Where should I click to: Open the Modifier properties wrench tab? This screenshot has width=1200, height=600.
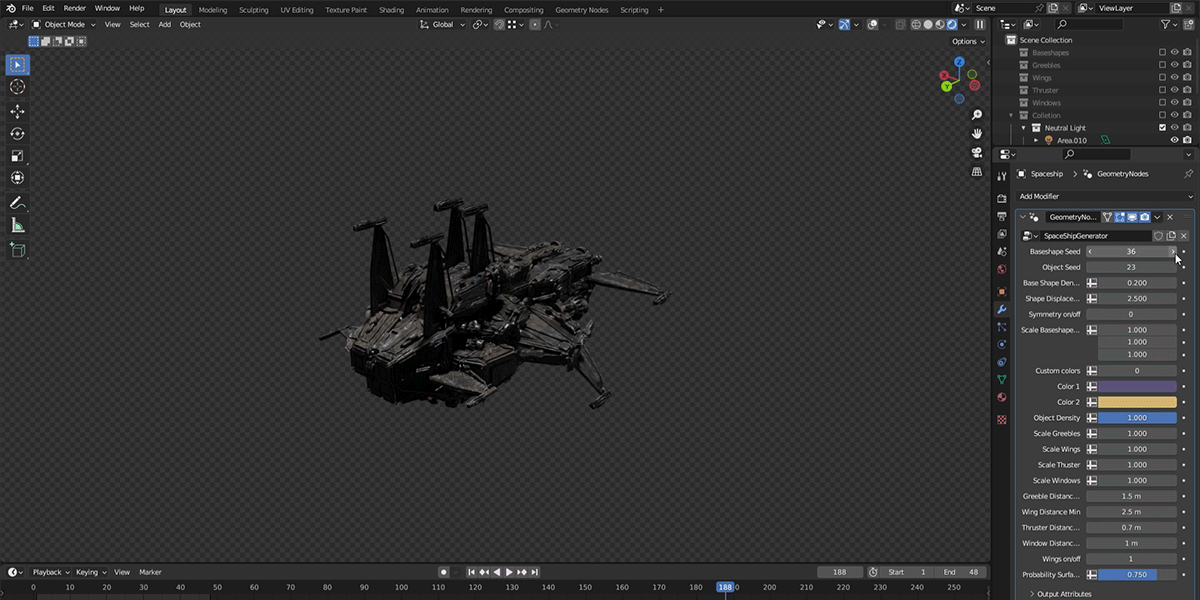tap(1001, 309)
